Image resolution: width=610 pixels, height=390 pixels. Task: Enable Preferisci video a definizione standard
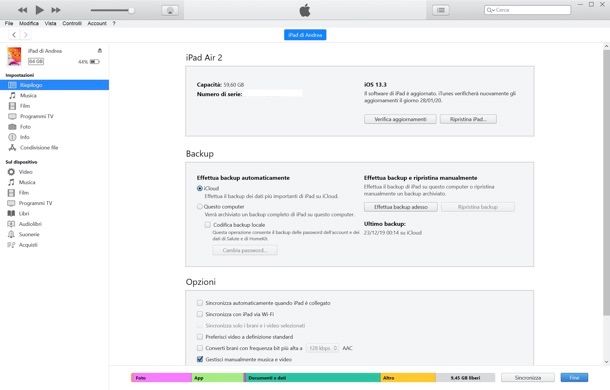200,336
